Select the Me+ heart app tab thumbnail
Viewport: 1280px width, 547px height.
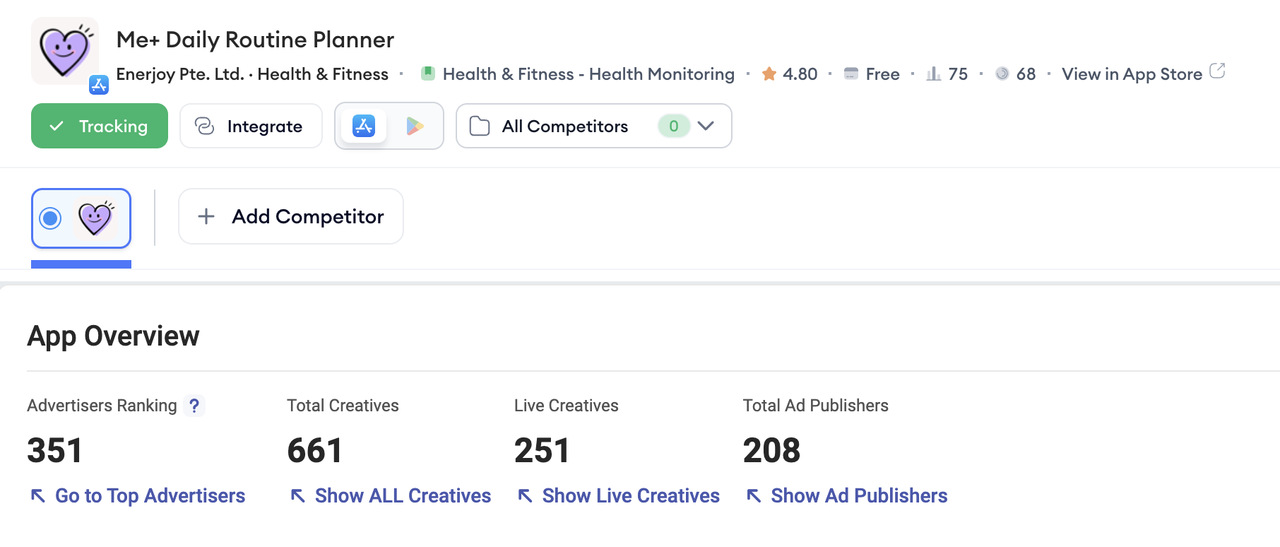(96, 217)
